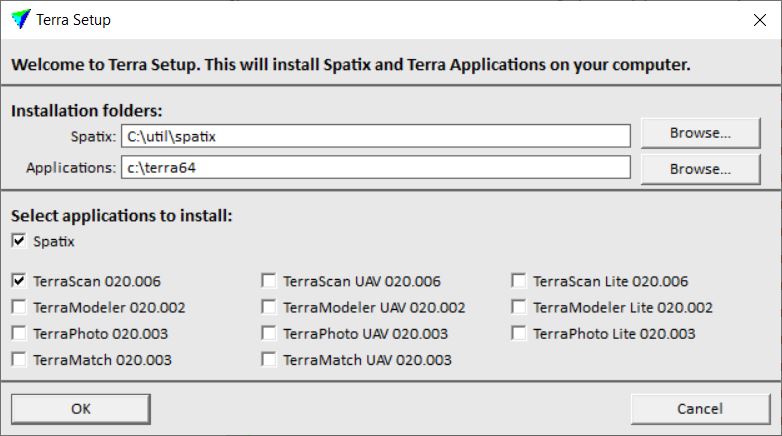The image size is (782, 436).
Task: Browse for the Spatix installation folder
Action: (x=700, y=132)
